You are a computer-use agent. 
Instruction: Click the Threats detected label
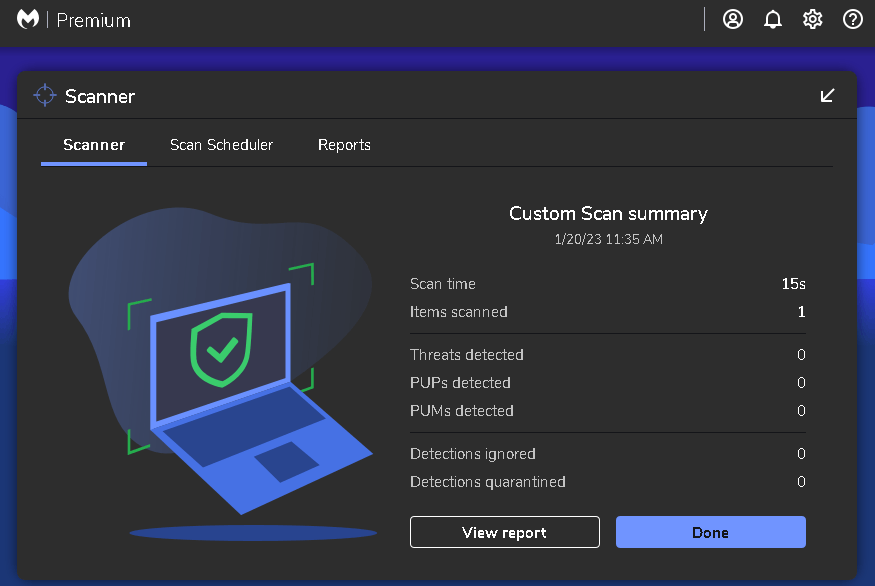point(467,355)
